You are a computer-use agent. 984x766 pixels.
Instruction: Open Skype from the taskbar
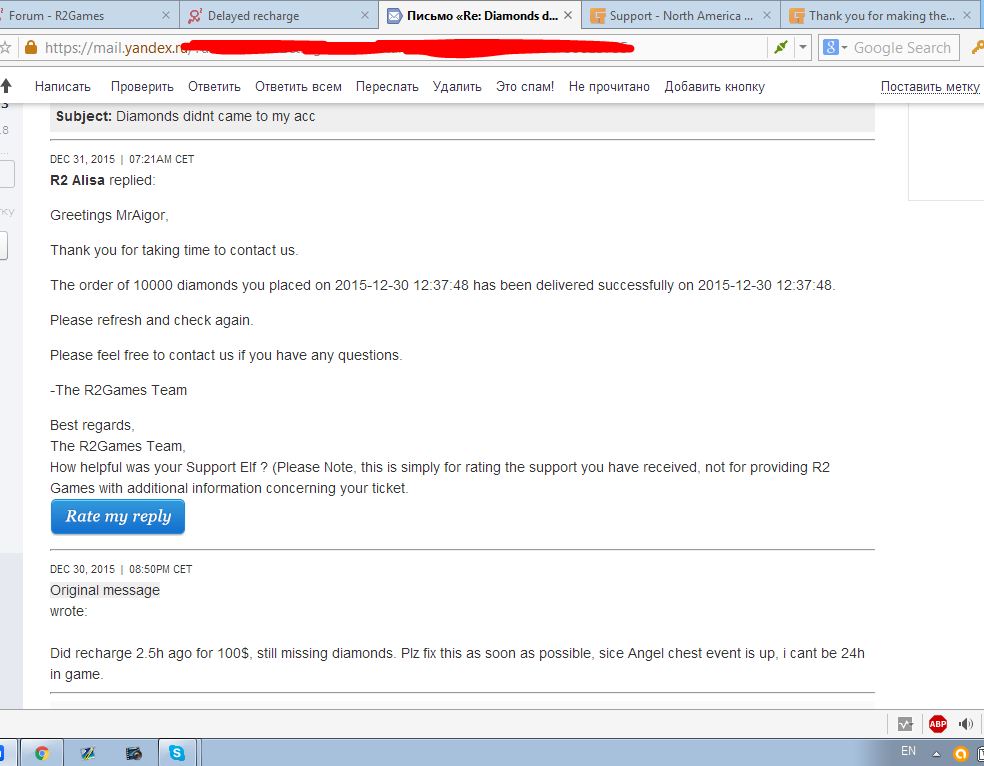click(x=176, y=753)
